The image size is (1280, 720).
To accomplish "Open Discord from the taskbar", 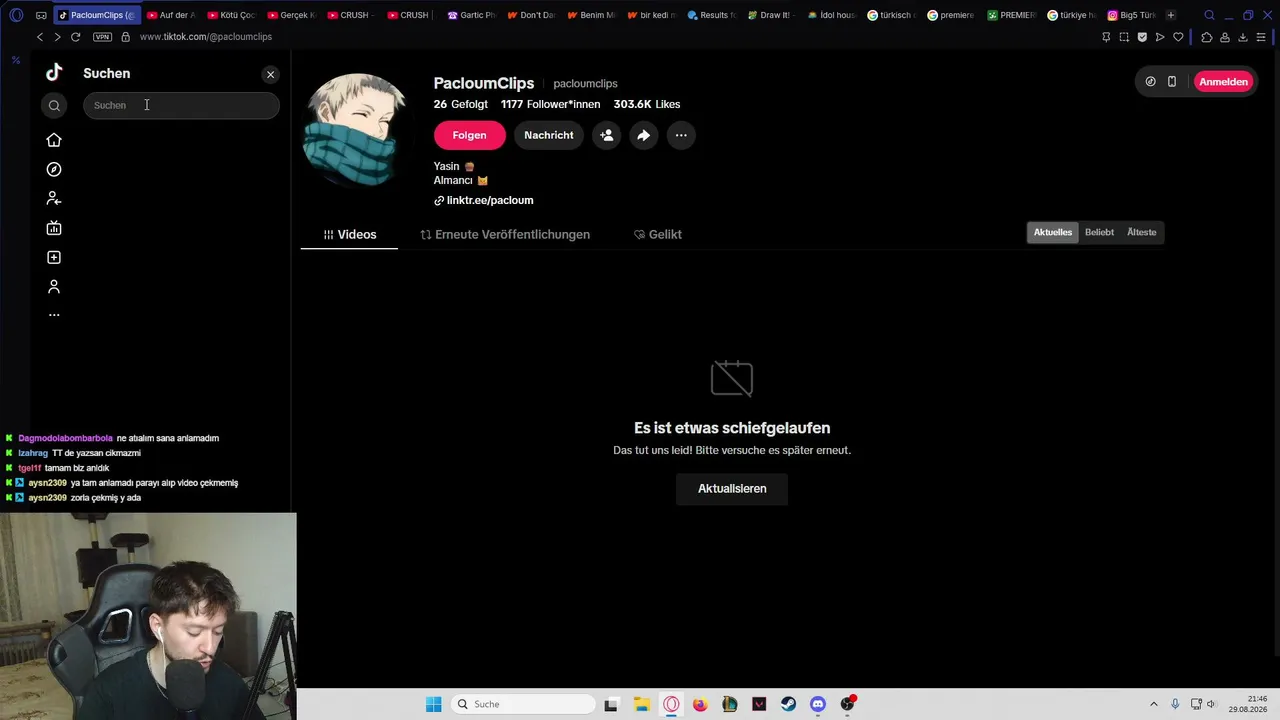I will click(818, 704).
